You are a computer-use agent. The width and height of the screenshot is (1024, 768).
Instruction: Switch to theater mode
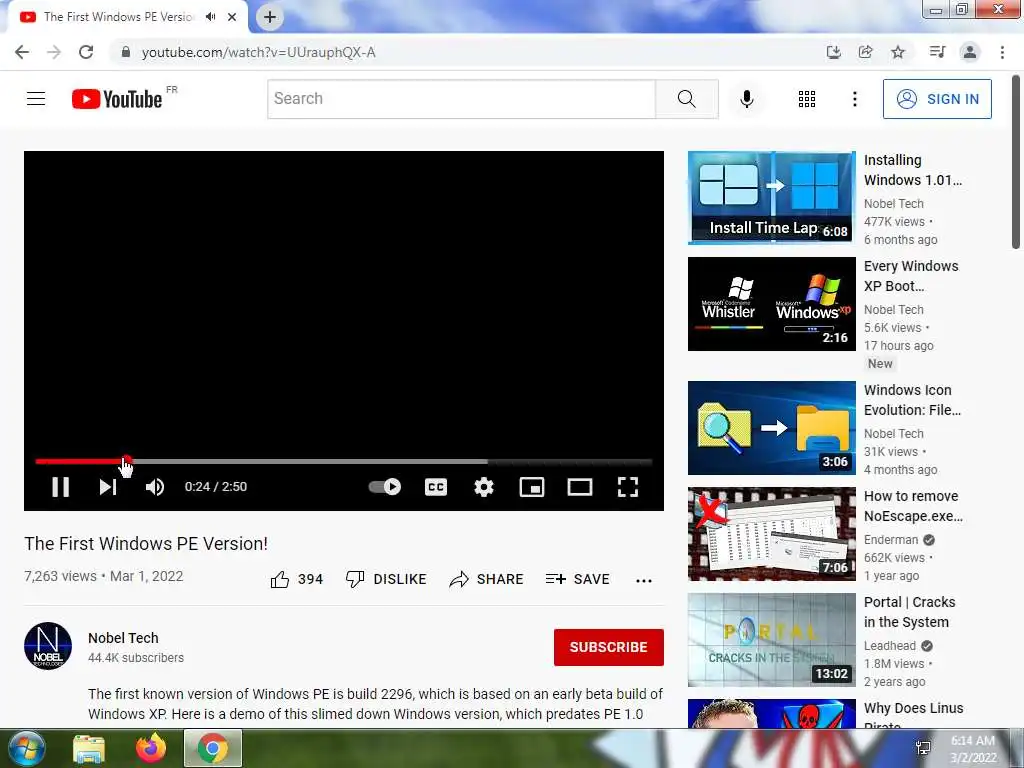(x=580, y=487)
